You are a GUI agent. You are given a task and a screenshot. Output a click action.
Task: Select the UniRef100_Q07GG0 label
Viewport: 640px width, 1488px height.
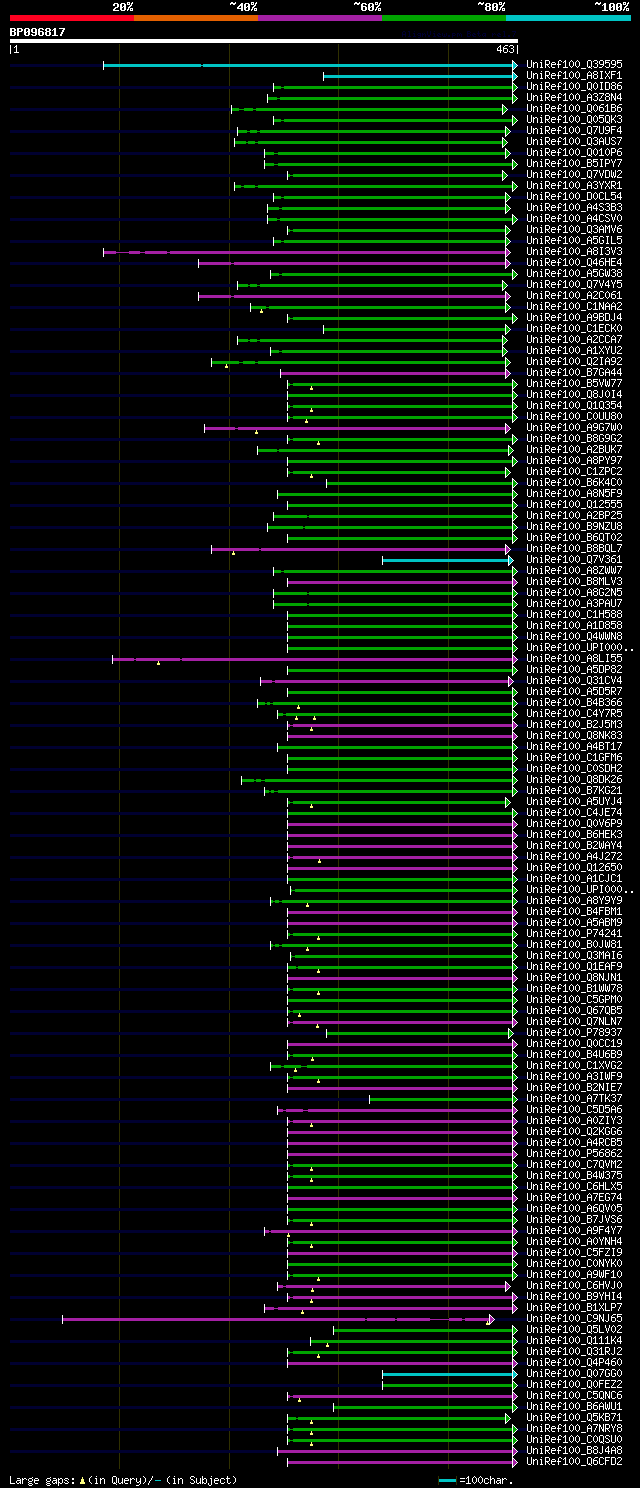tap(574, 1373)
